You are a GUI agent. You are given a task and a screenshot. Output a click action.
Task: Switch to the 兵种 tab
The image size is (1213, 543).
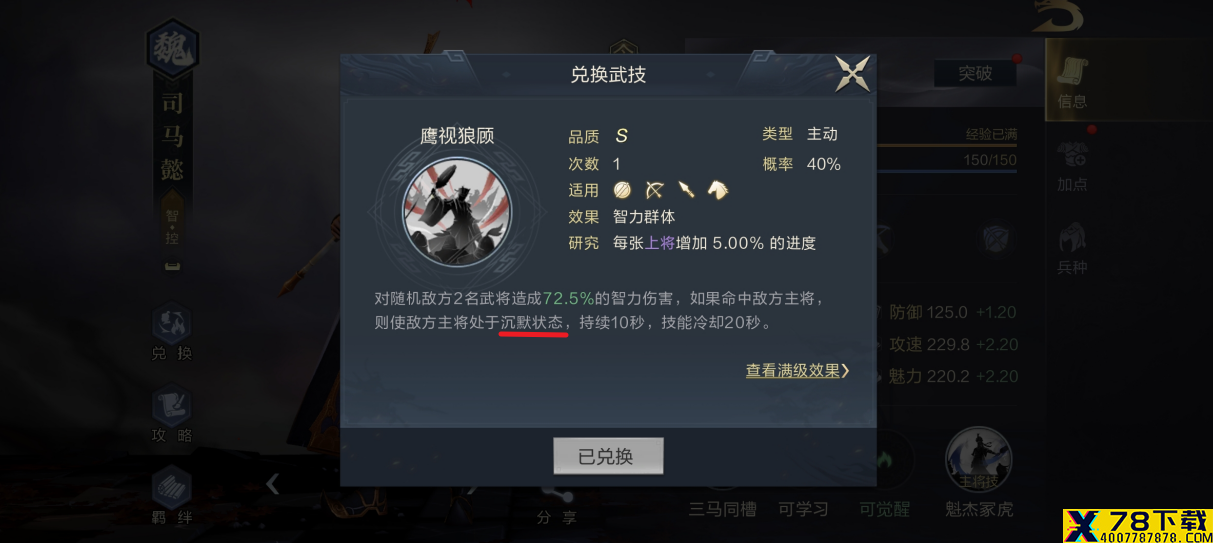[x=1072, y=248]
